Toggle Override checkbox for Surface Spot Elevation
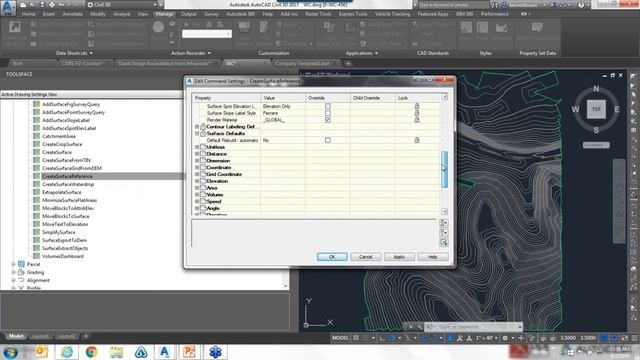 pyautogui.click(x=328, y=106)
